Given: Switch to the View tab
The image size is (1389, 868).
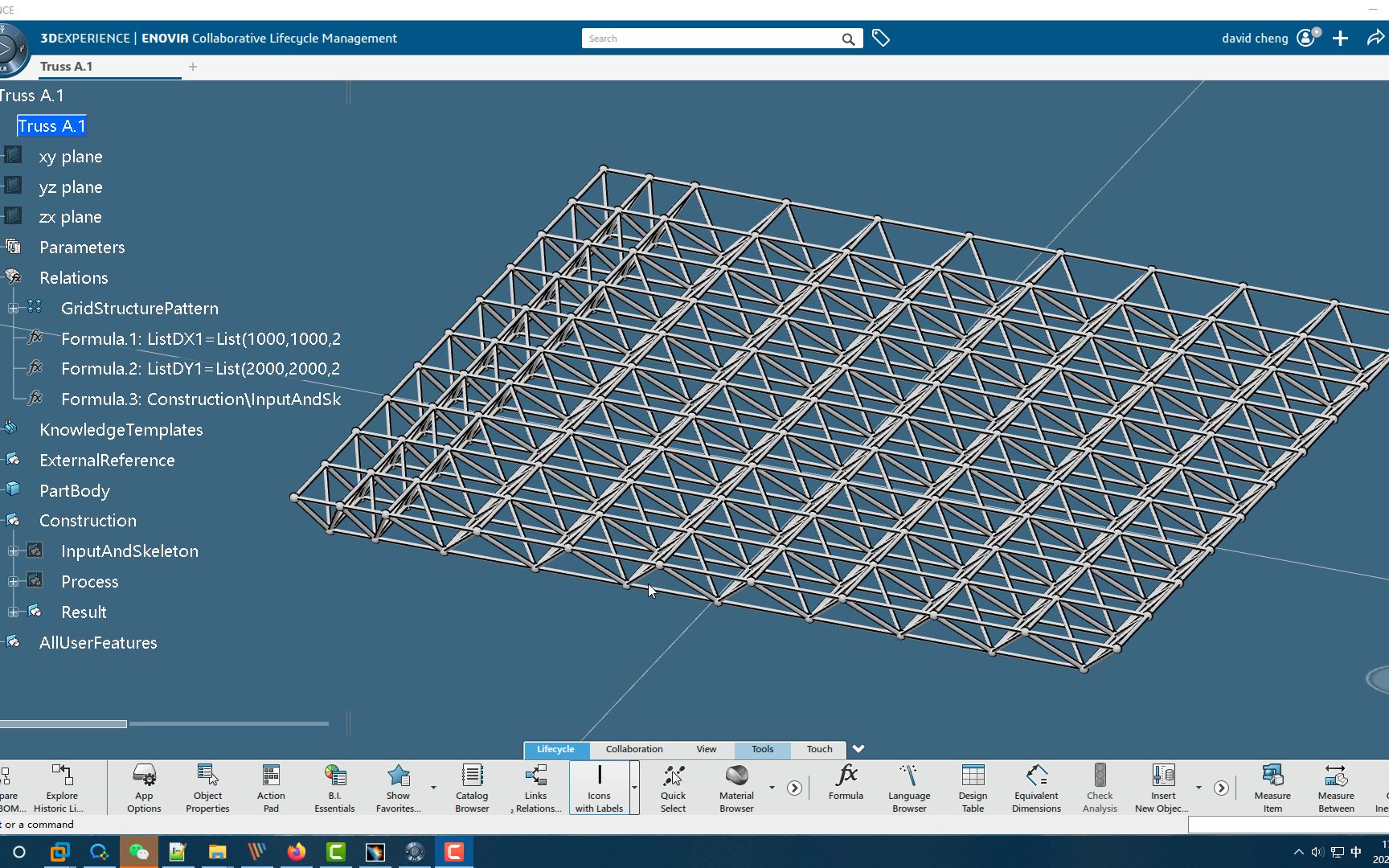Looking at the screenshot, I should 706,749.
